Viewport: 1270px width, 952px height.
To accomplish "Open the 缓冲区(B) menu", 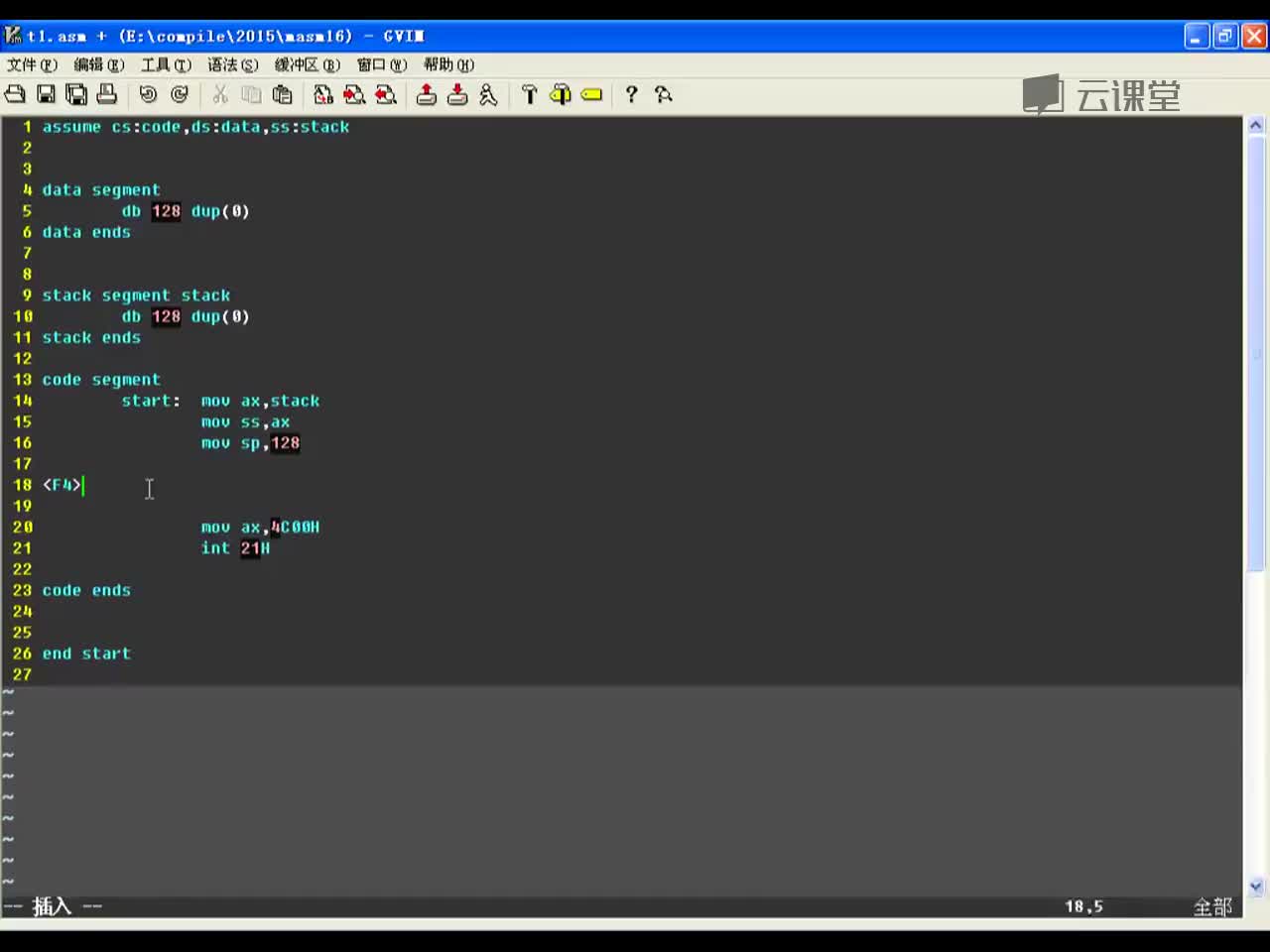I will click(308, 64).
